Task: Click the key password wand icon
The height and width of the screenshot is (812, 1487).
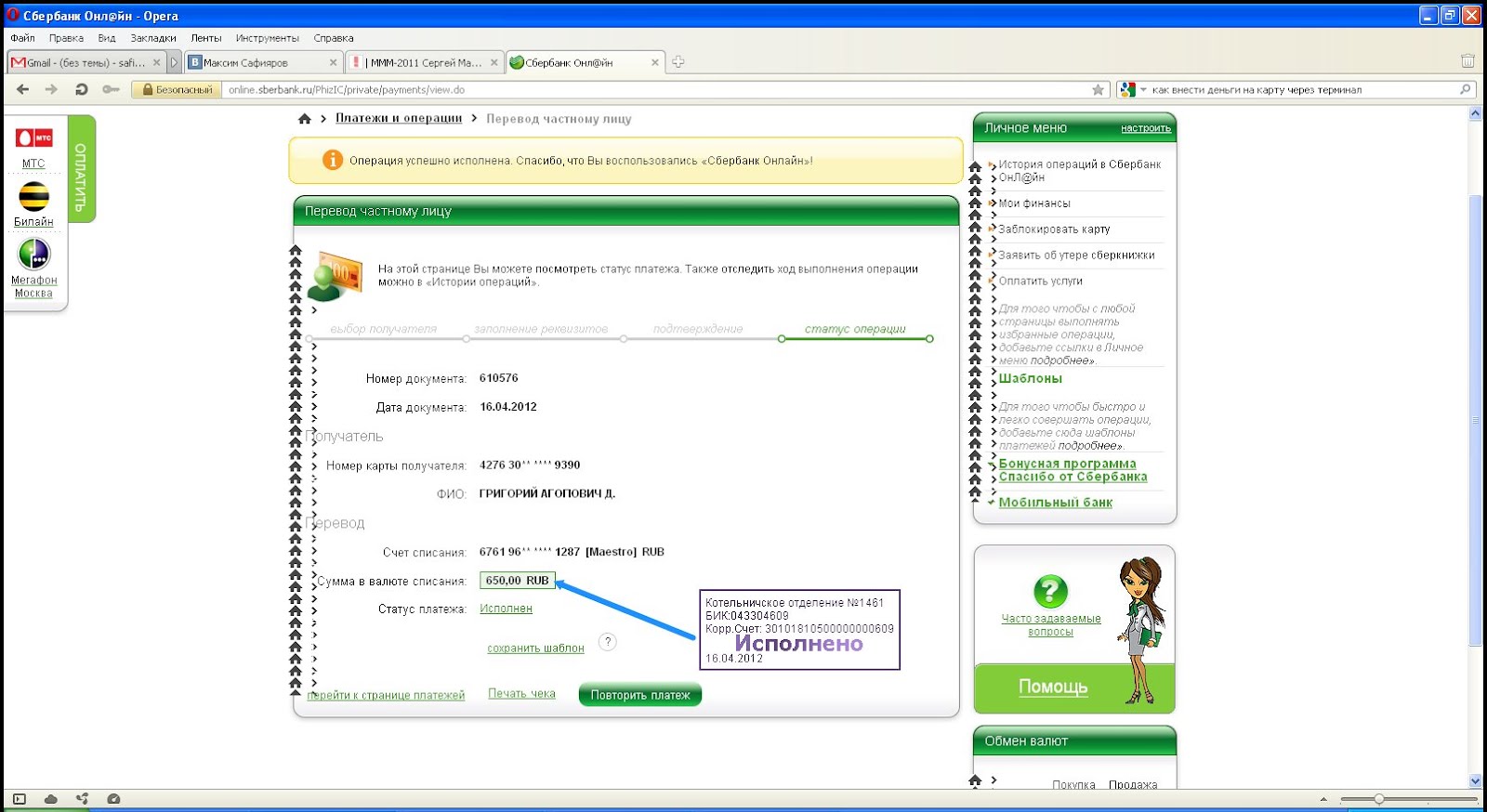Action: tap(111, 89)
